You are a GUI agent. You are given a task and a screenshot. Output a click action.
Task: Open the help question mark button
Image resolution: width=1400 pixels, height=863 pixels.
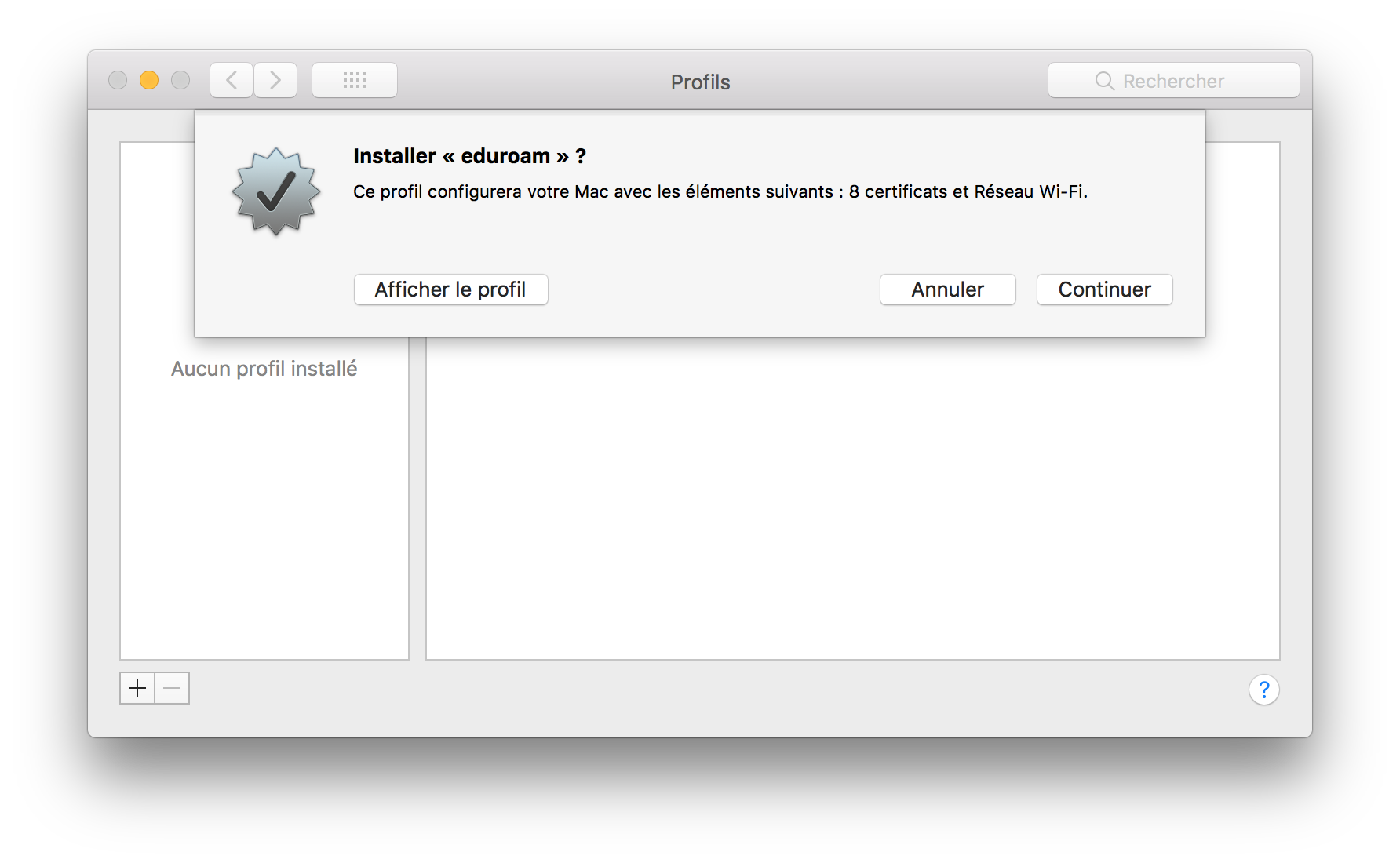1265,690
